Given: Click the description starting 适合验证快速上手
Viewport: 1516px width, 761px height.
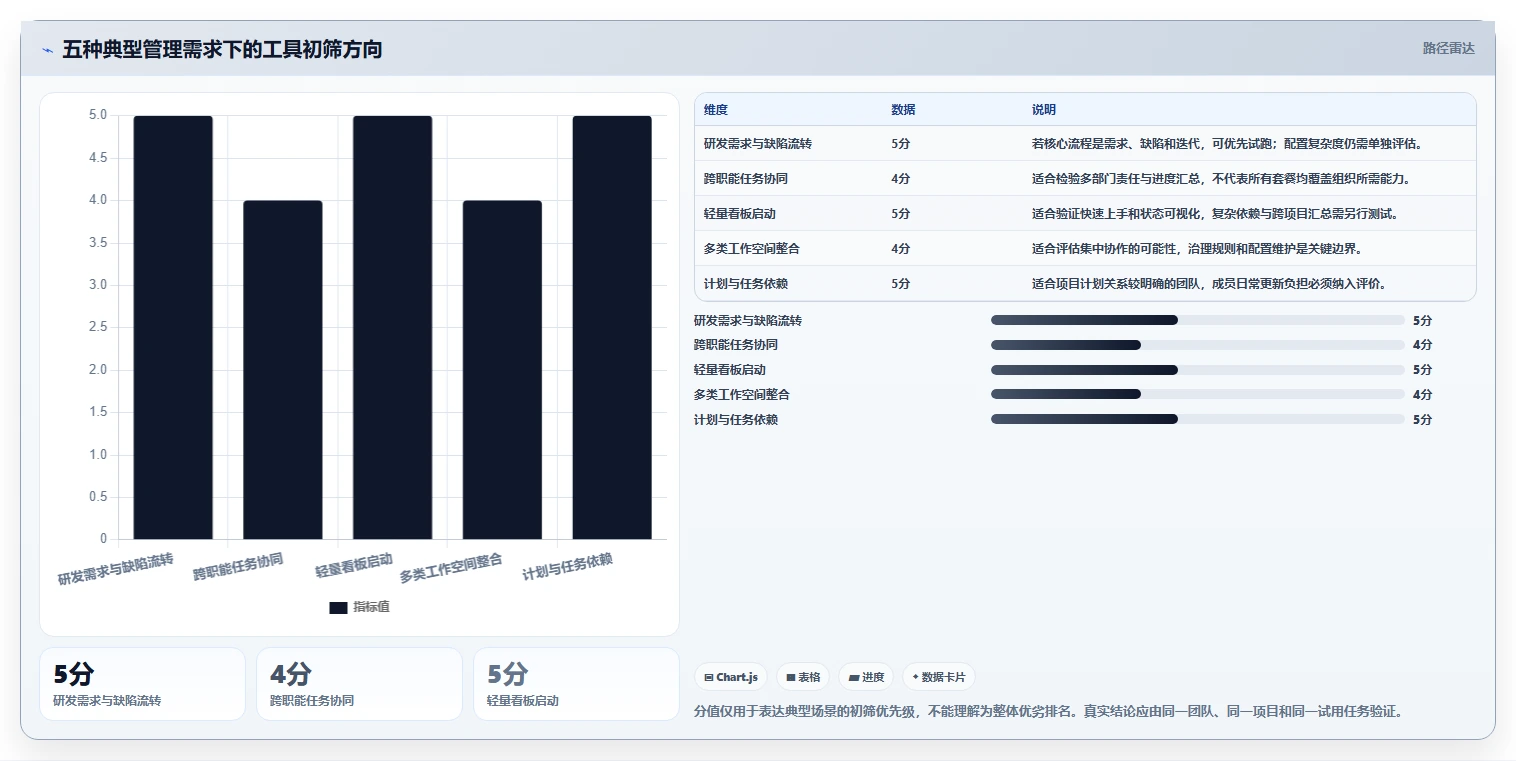Looking at the screenshot, I should [x=1215, y=214].
